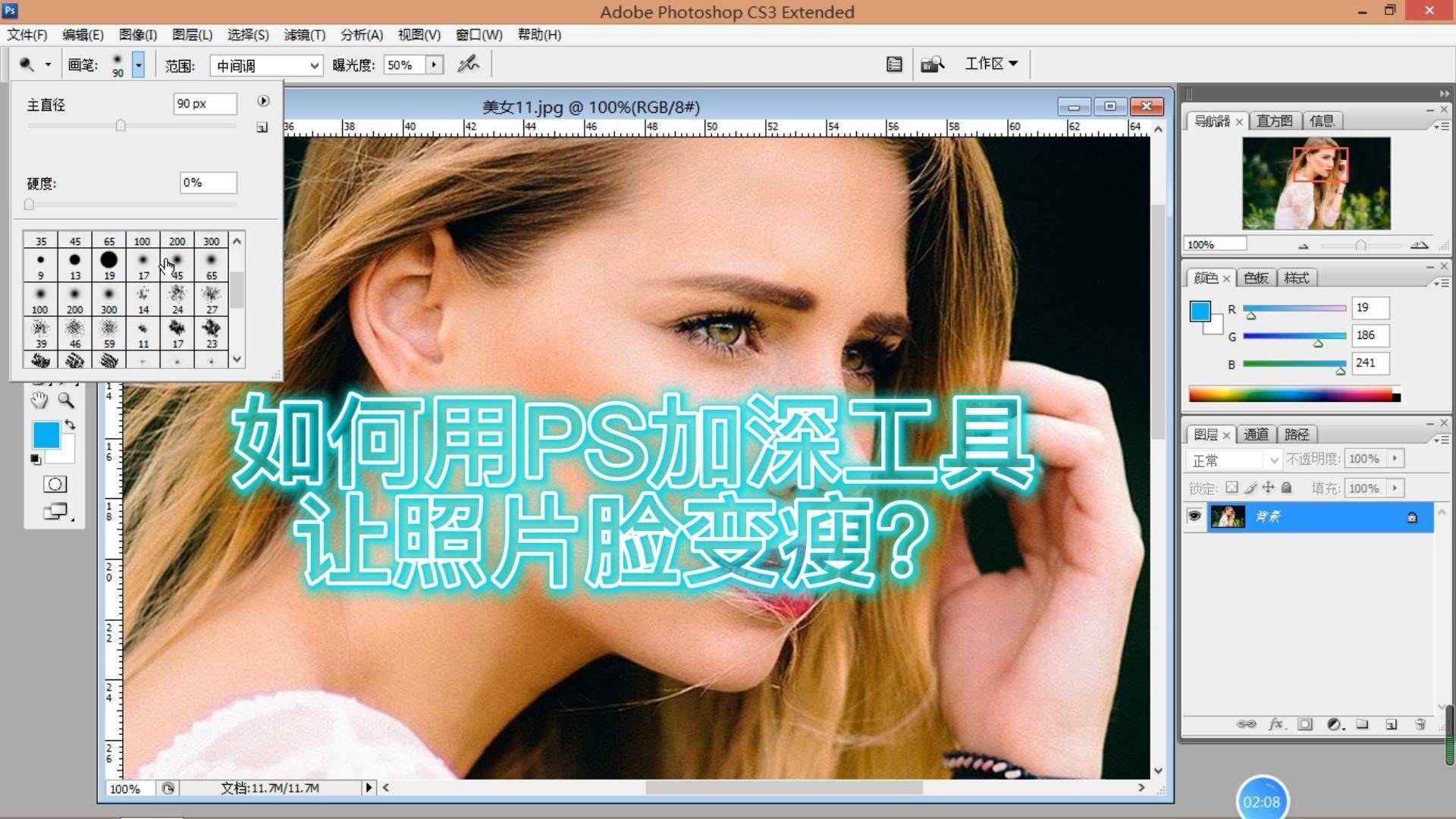Add a layer mask button
Viewport: 1456px width, 819px height.
coord(1304,724)
